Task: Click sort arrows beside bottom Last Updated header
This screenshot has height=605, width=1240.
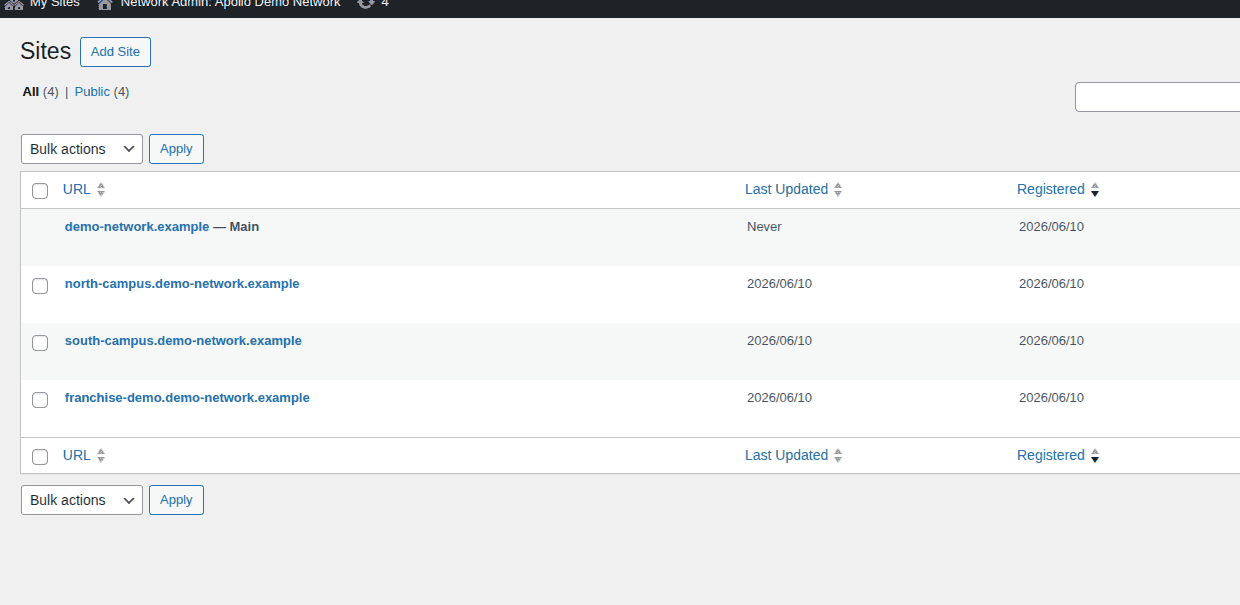Action: [x=838, y=455]
